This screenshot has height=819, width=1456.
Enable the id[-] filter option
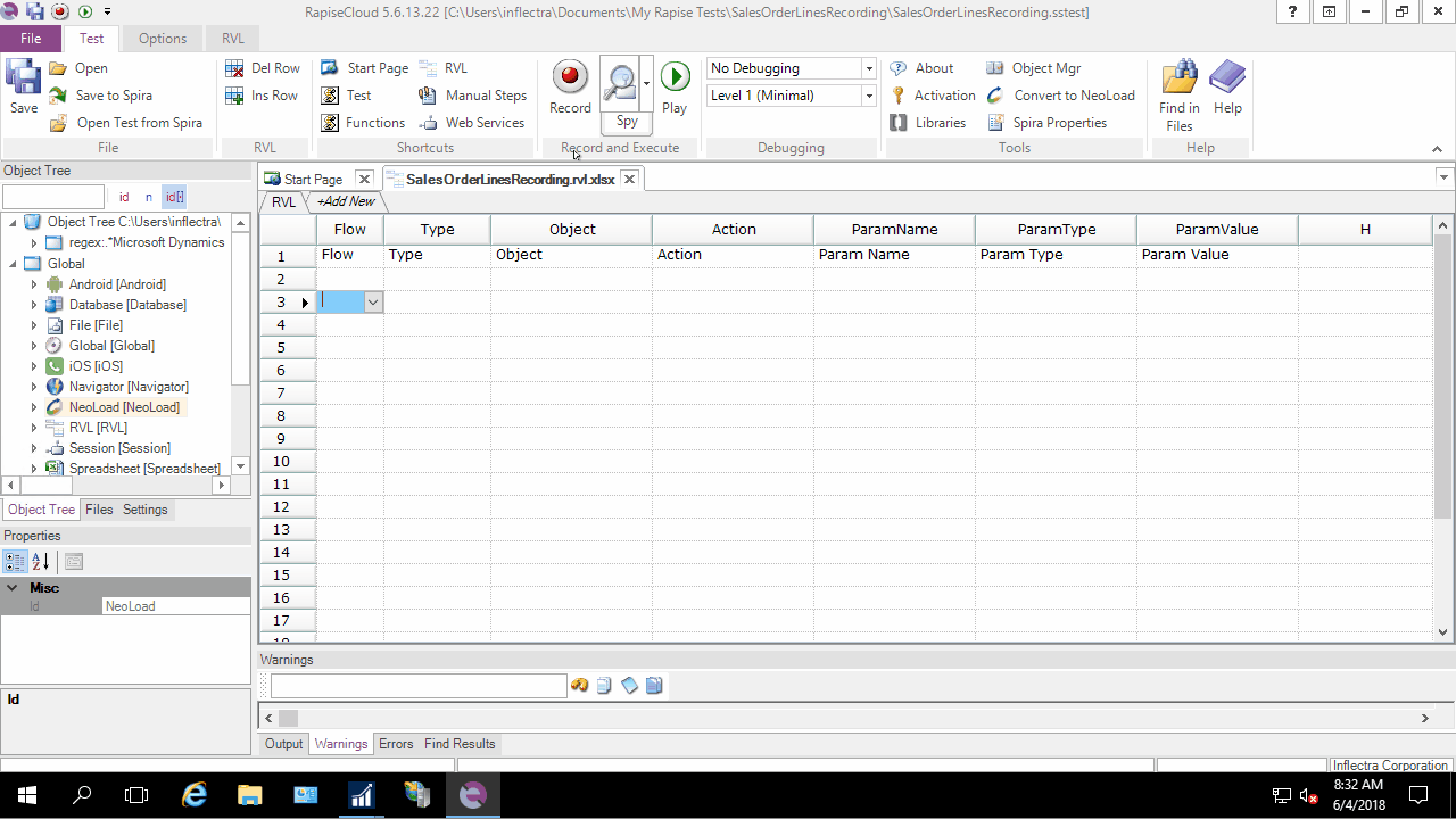(174, 196)
